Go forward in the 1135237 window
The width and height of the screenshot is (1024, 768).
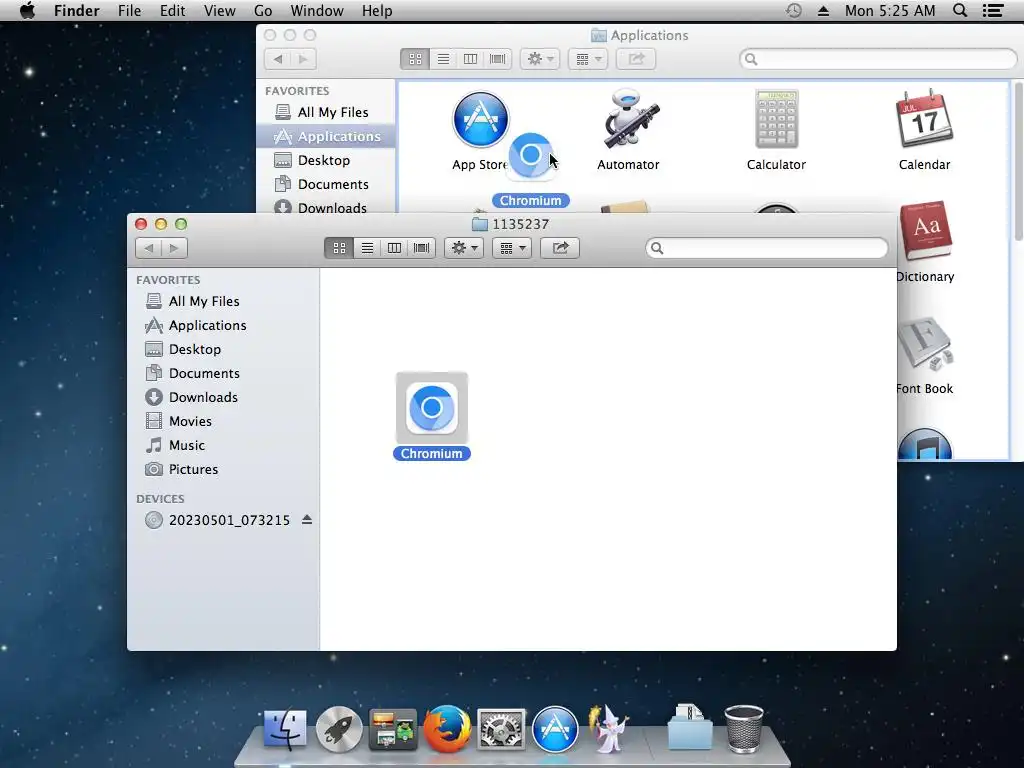174,248
